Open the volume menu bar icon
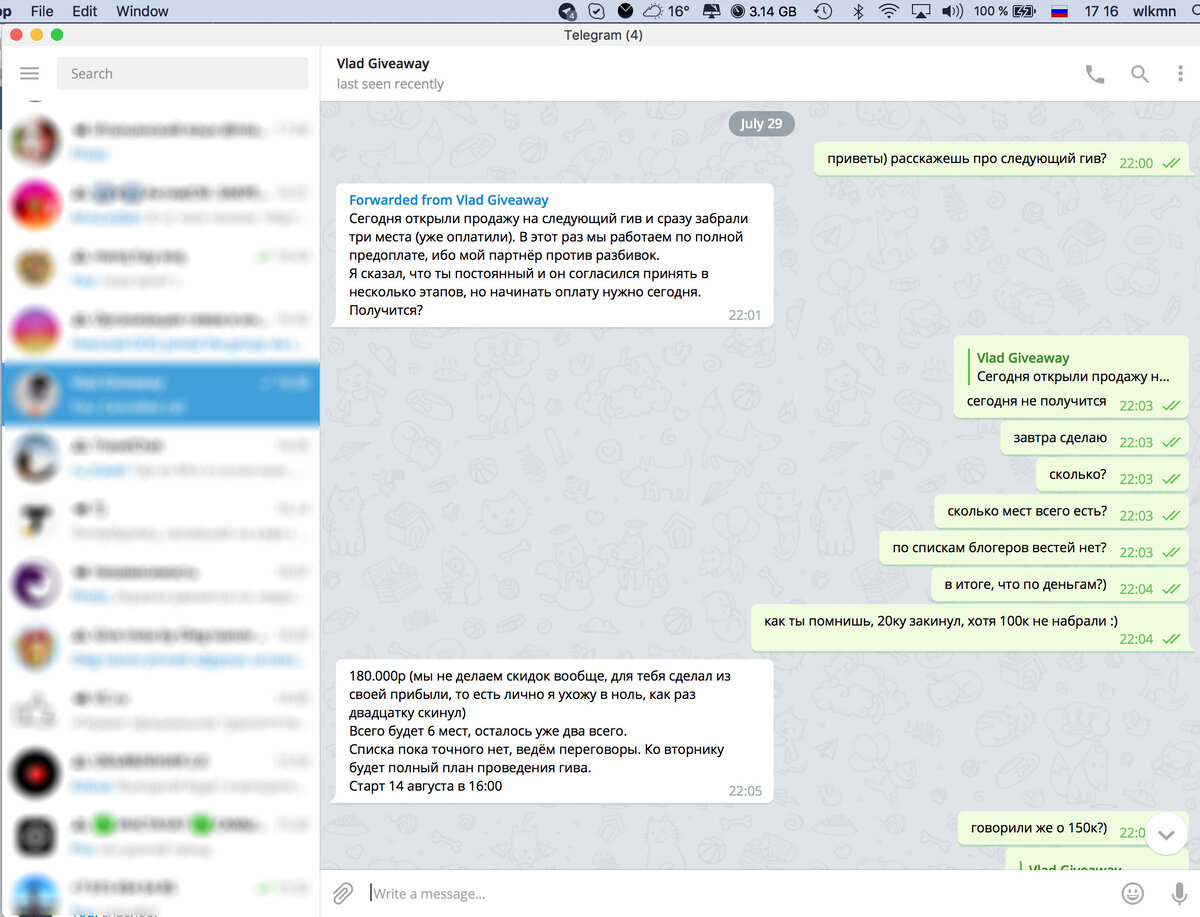The image size is (1200, 917). [x=953, y=11]
